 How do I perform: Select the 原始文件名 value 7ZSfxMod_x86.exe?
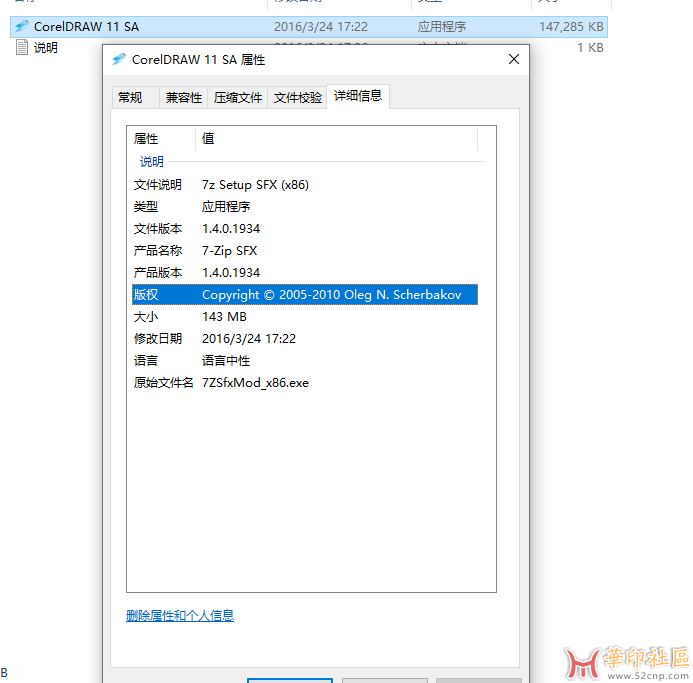pos(255,383)
